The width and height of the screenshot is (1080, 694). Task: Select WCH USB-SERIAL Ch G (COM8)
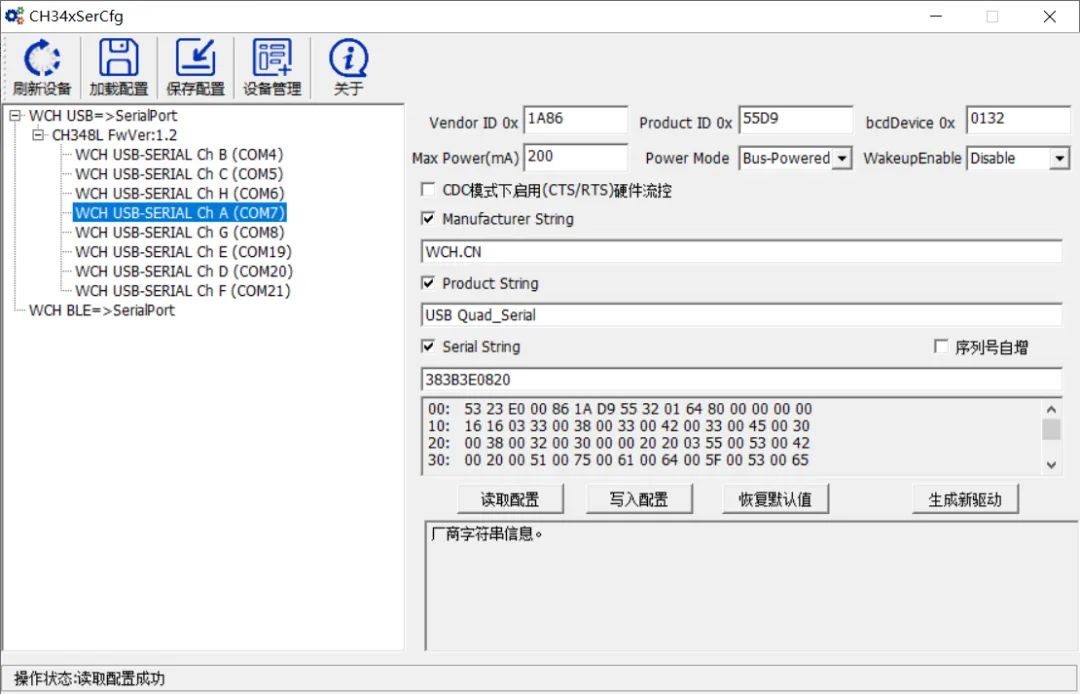(x=179, y=232)
